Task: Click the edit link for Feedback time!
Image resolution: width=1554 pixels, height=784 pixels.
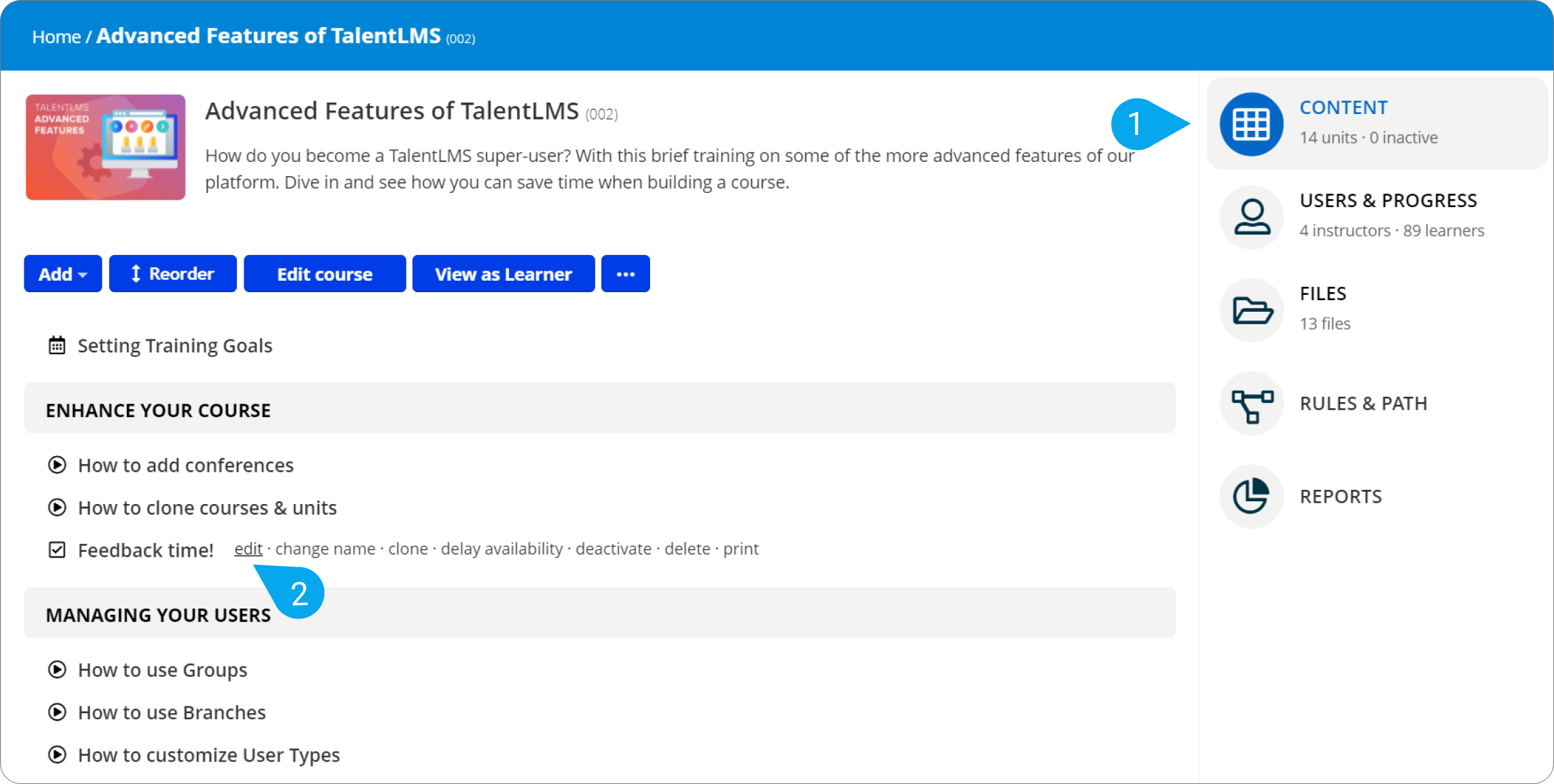Action: pos(248,549)
